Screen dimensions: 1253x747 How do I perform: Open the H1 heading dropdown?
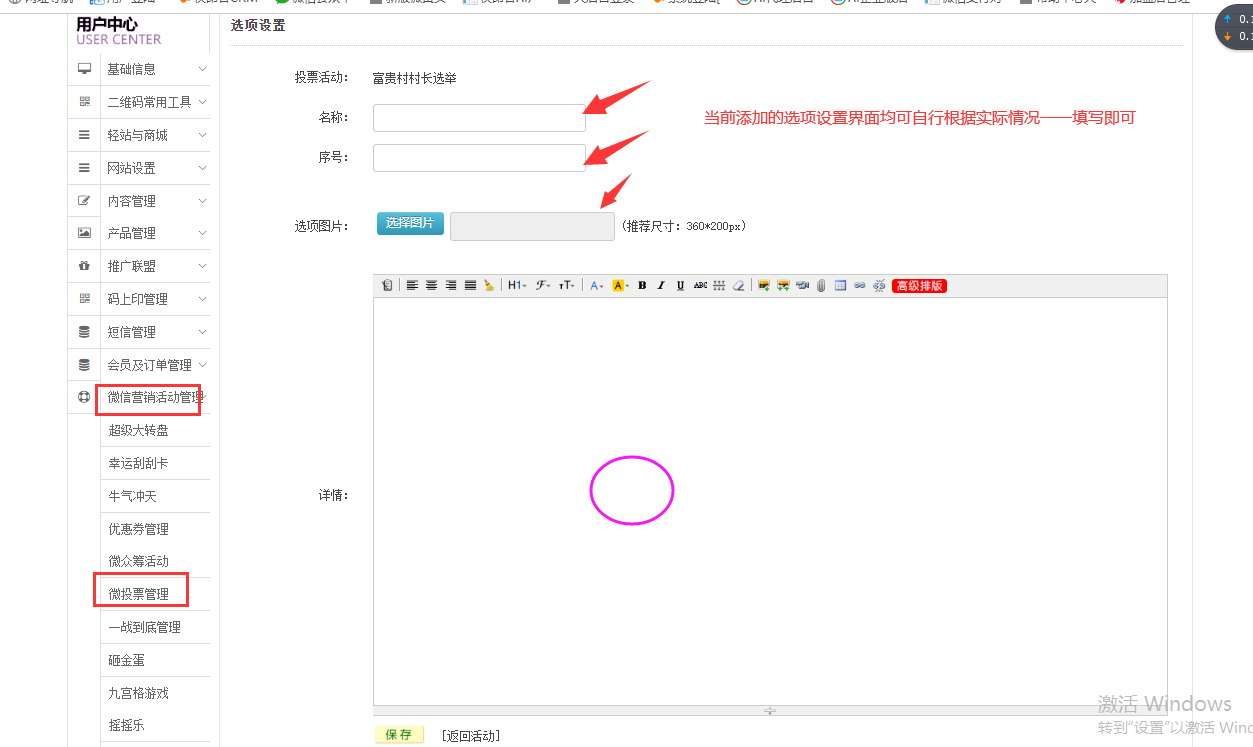[x=516, y=286]
